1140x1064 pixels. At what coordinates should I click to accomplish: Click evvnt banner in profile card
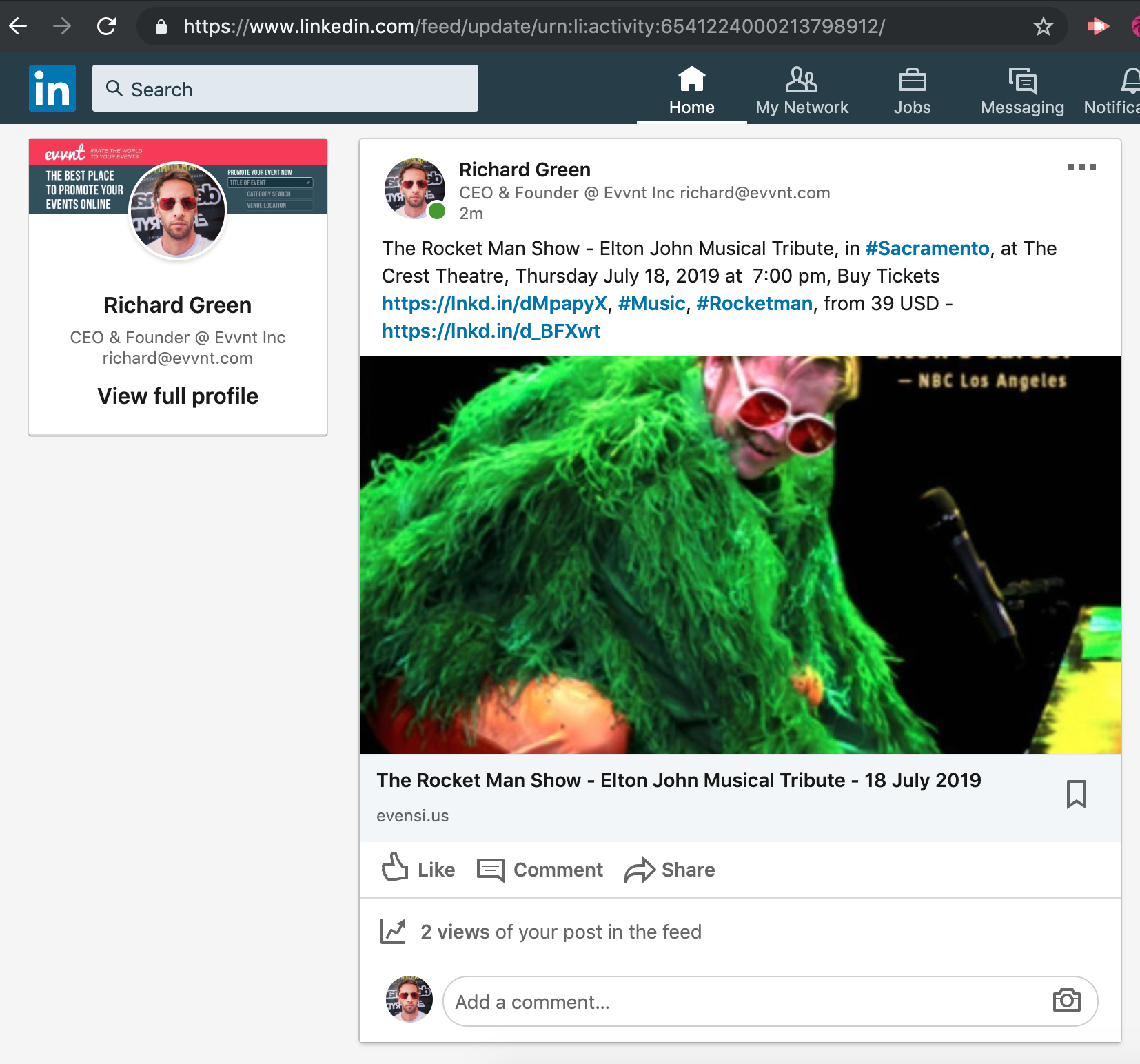click(178, 176)
